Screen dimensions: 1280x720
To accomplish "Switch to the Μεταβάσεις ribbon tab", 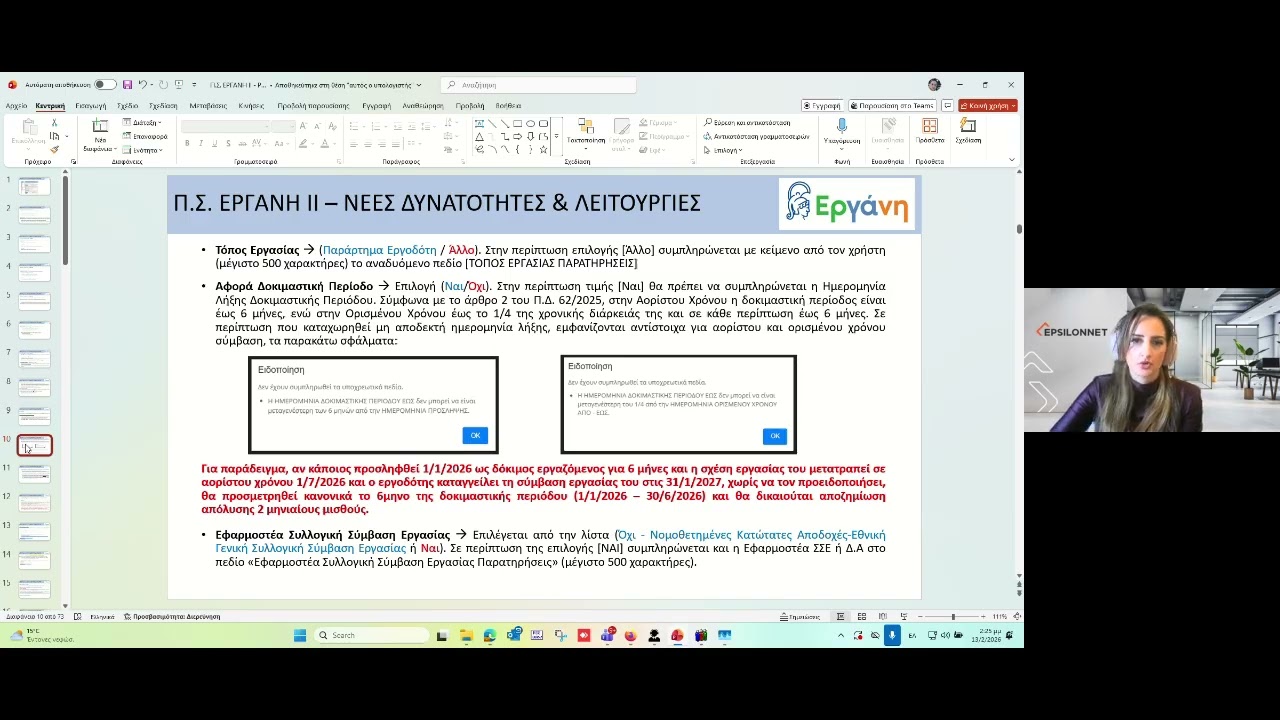I will coord(208,105).
